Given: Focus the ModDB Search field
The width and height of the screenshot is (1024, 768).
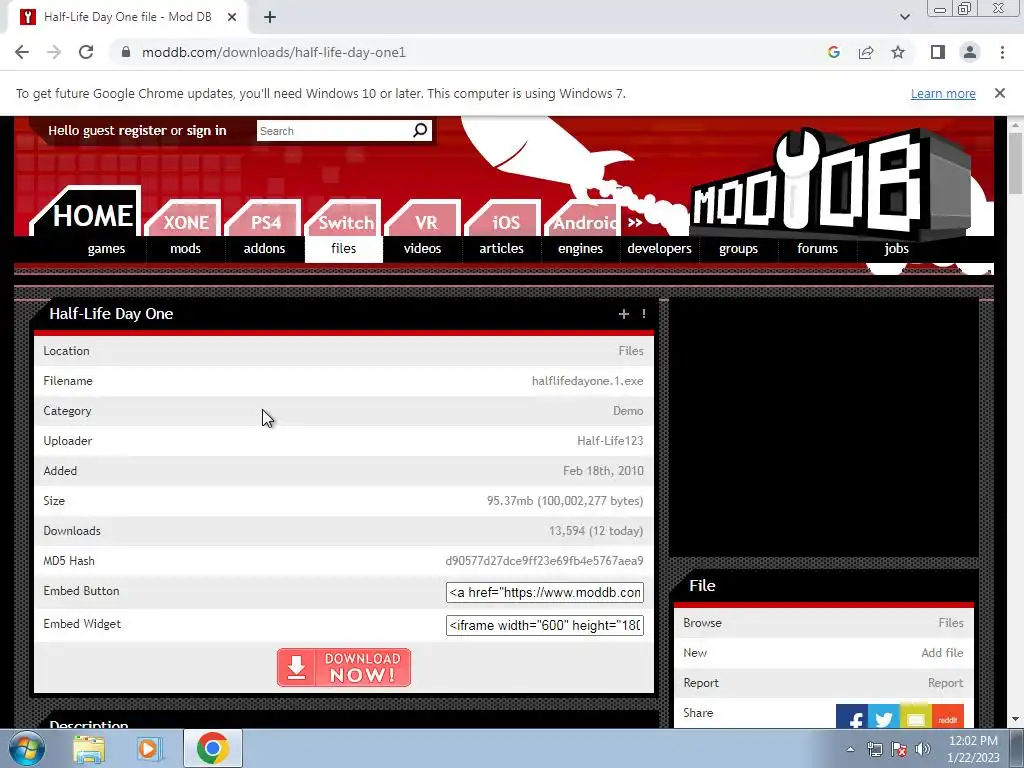Looking at the screenshot, I should [x=334, y=131].
